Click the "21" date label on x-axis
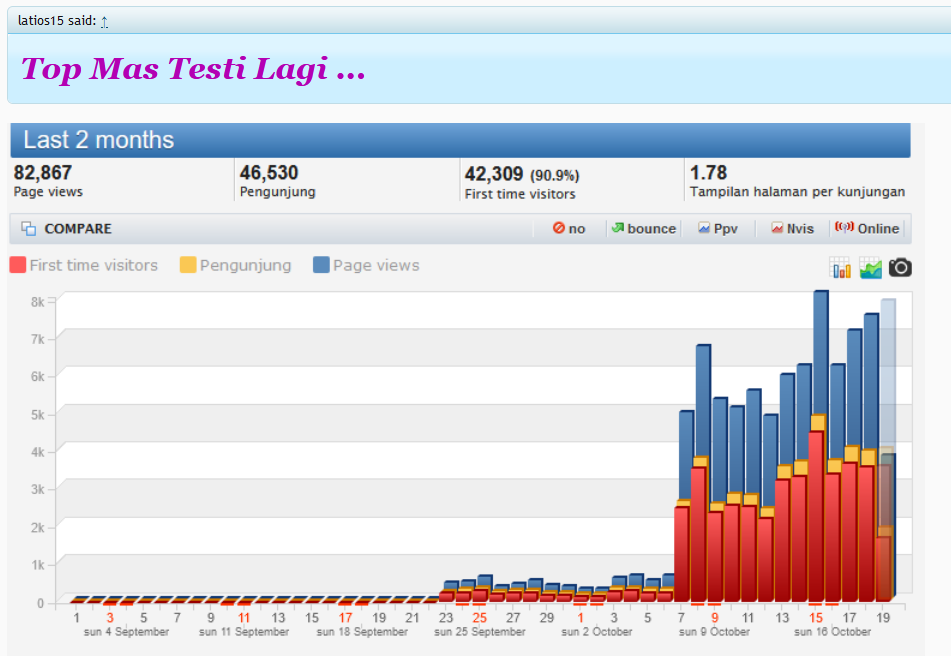Image resolution: width=951 pixels, height=656 pixels. tap(412, 618)
